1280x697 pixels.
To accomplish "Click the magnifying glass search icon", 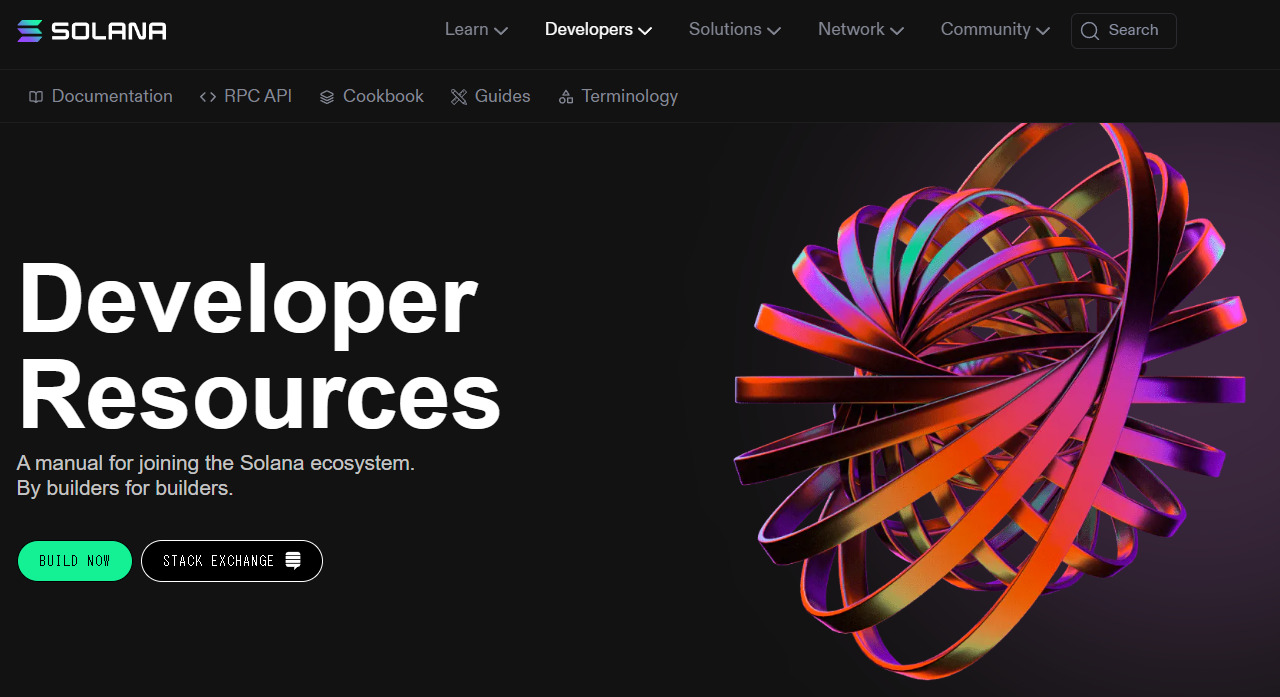I will [x=1090, y=31].
